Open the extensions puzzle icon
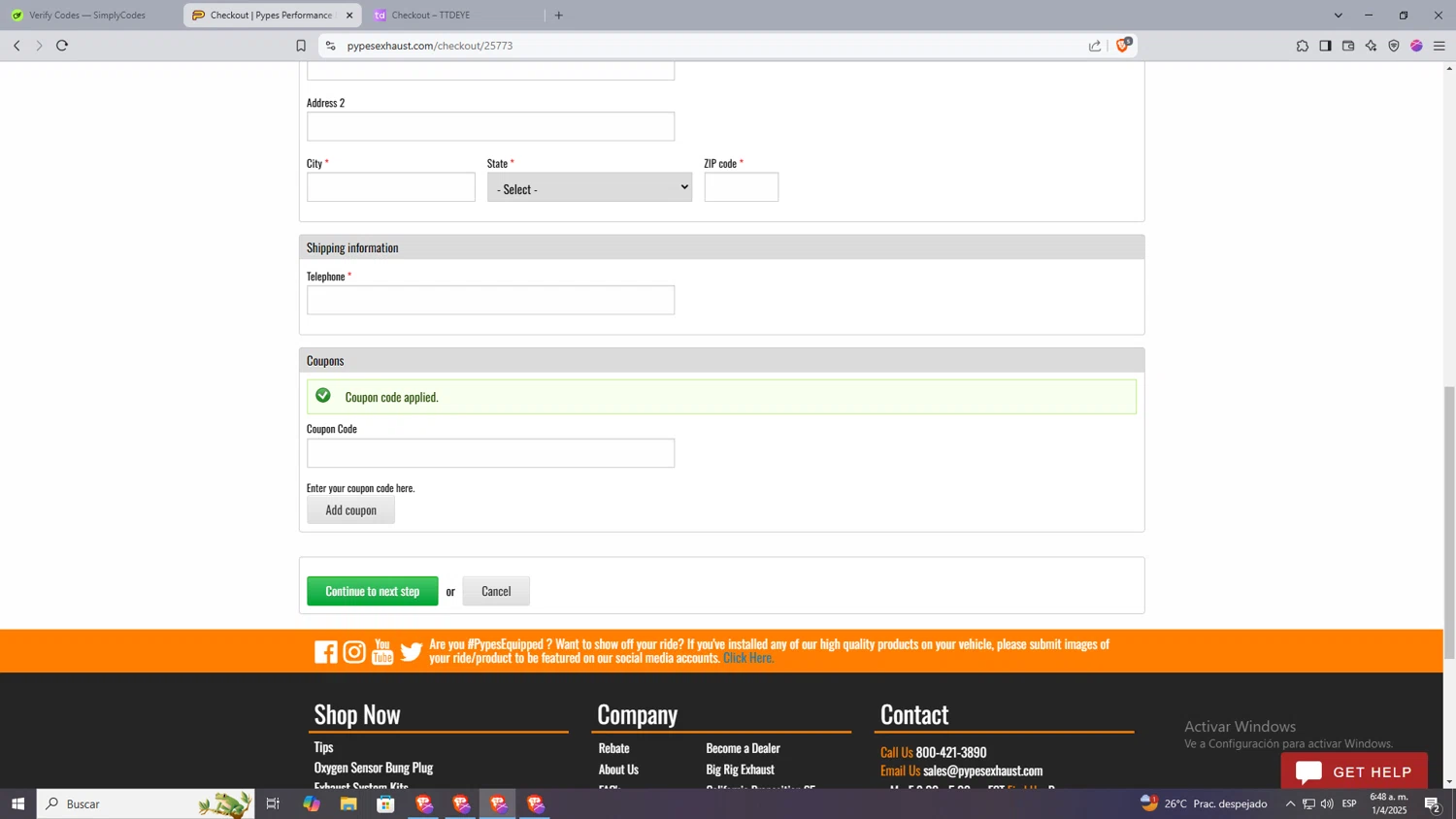The width and height of the screenshot is (1456, 819). 1303,46
